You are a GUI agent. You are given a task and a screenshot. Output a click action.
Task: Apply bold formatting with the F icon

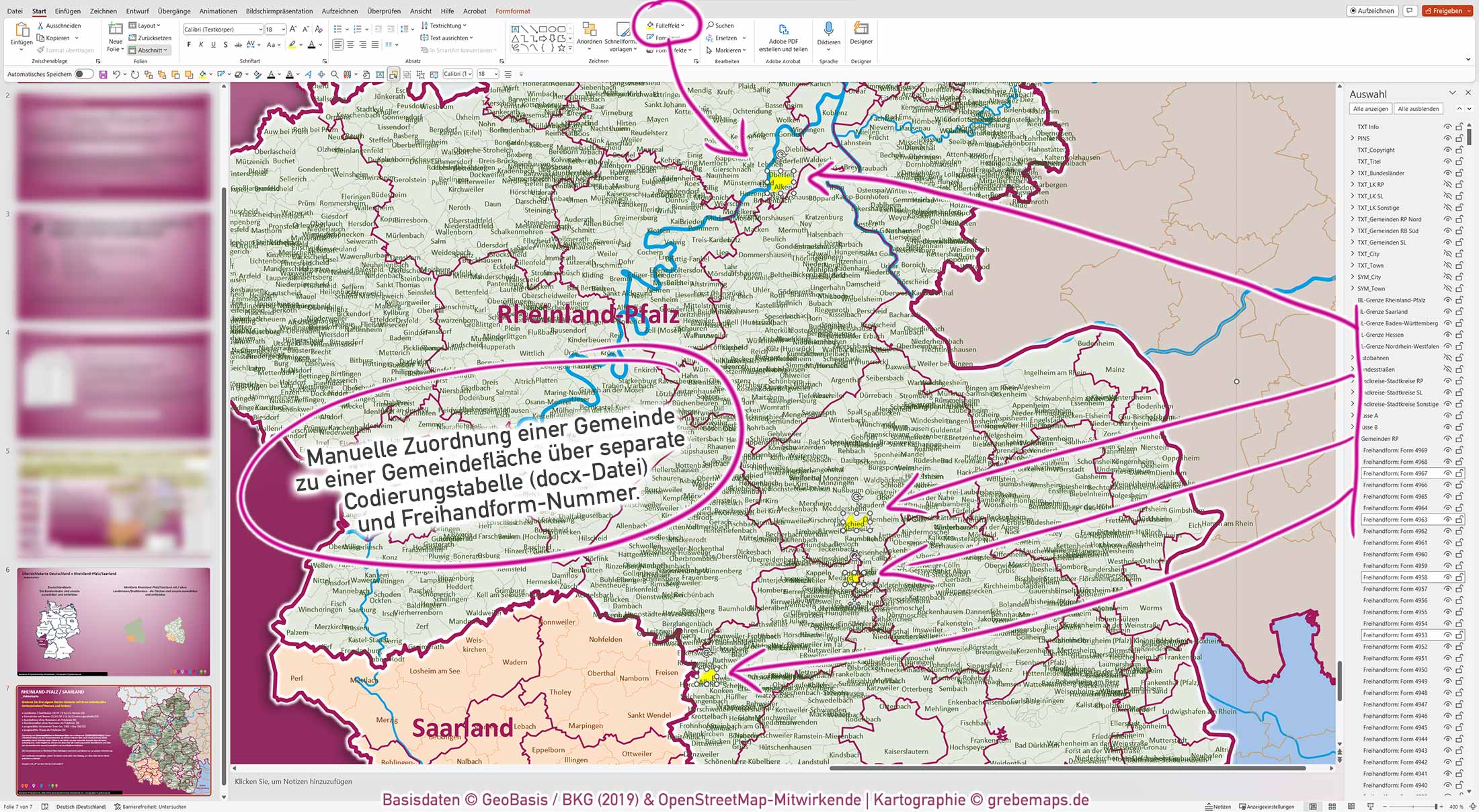pos(190,44)
